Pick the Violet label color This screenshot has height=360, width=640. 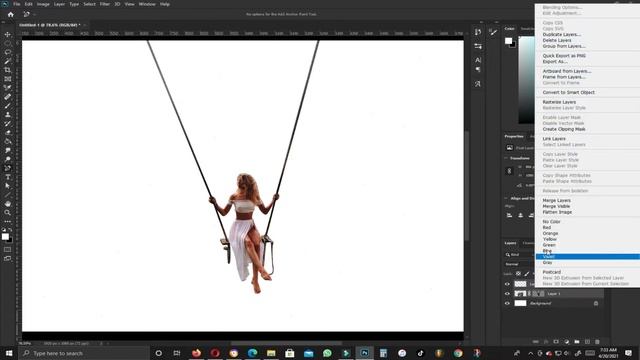[587, 257]
